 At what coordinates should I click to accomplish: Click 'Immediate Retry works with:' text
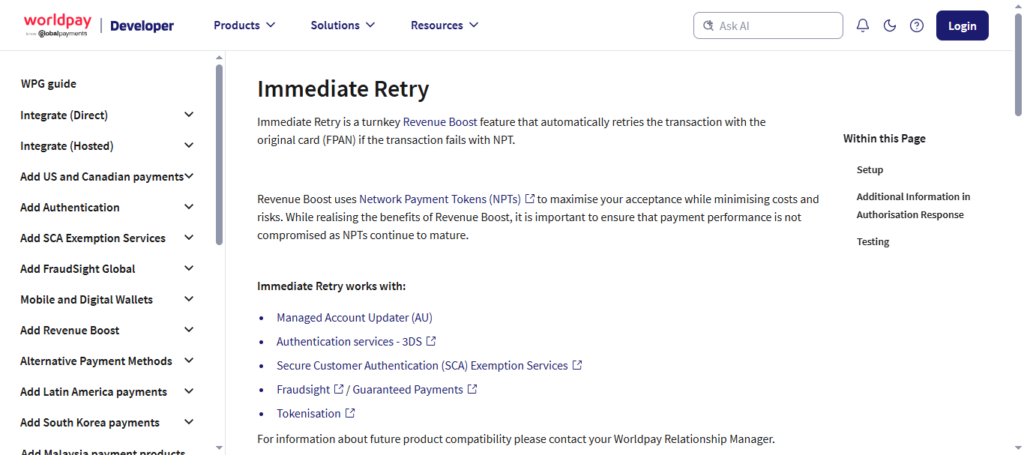point(331,287)
